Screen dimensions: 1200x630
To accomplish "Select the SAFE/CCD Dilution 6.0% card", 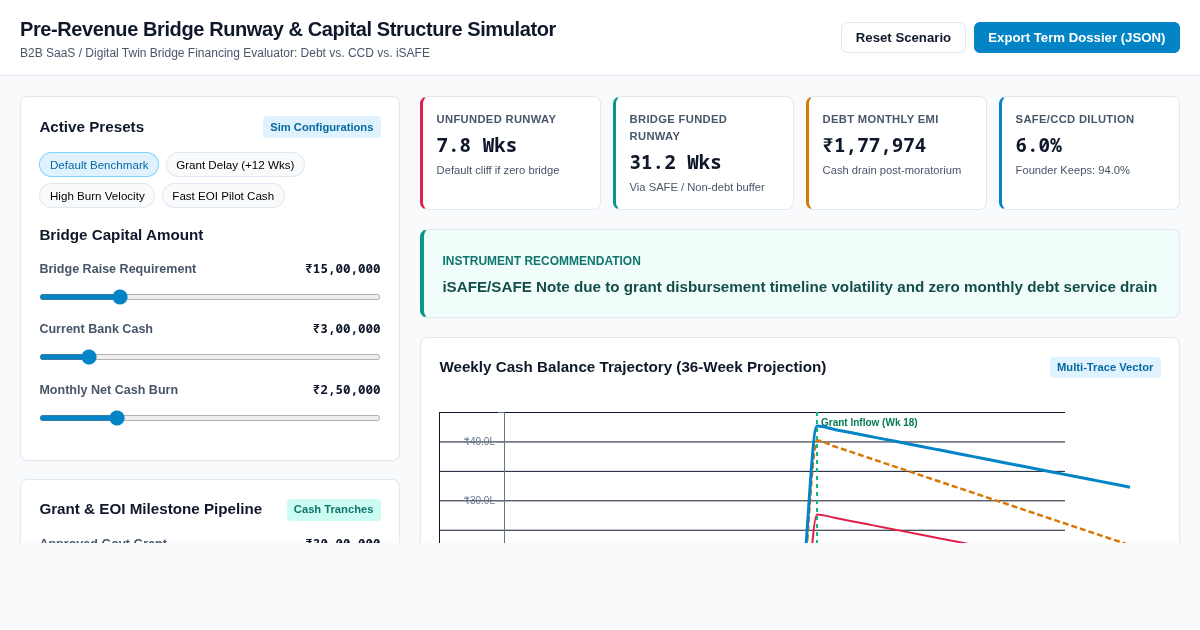I will click(1089, 153).
